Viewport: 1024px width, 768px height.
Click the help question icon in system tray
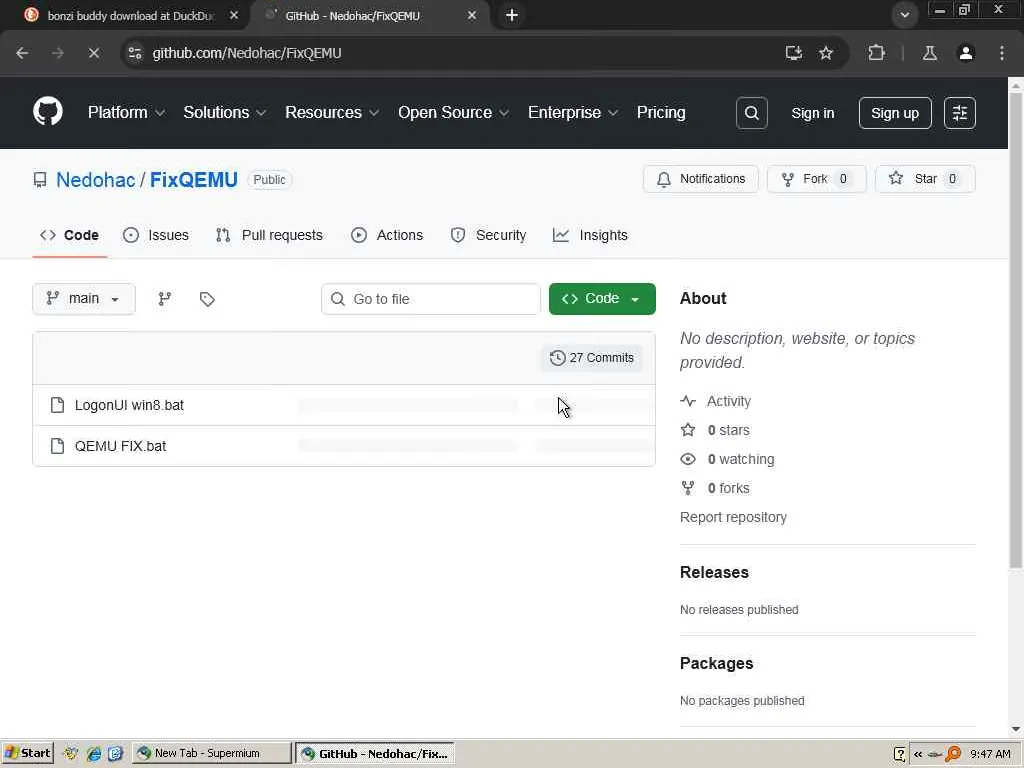pyautogui.click(x=899, y=754)
